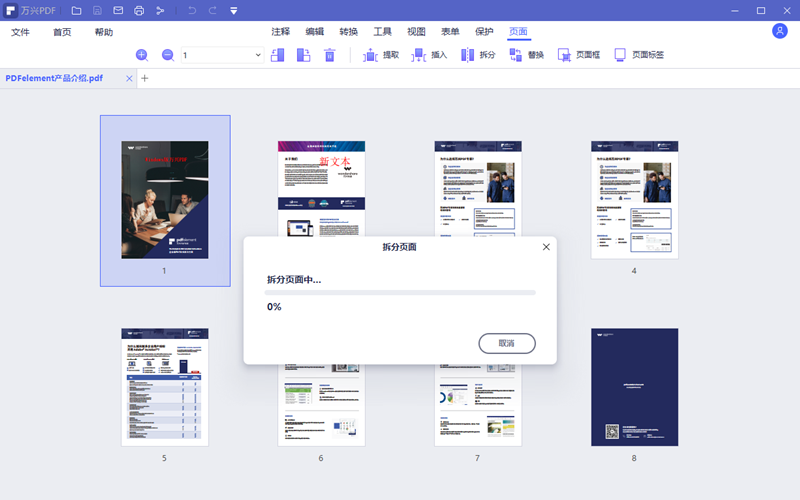Expand the page number dropdown

tap(258, 55)
